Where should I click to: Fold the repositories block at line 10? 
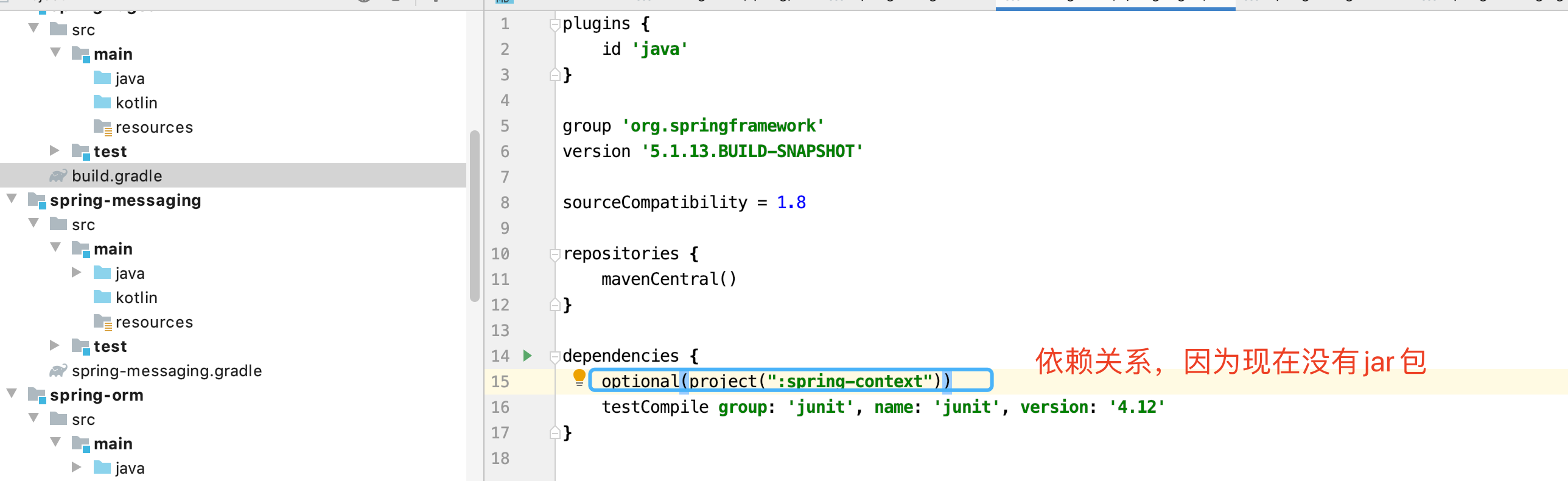coord(555,255)
